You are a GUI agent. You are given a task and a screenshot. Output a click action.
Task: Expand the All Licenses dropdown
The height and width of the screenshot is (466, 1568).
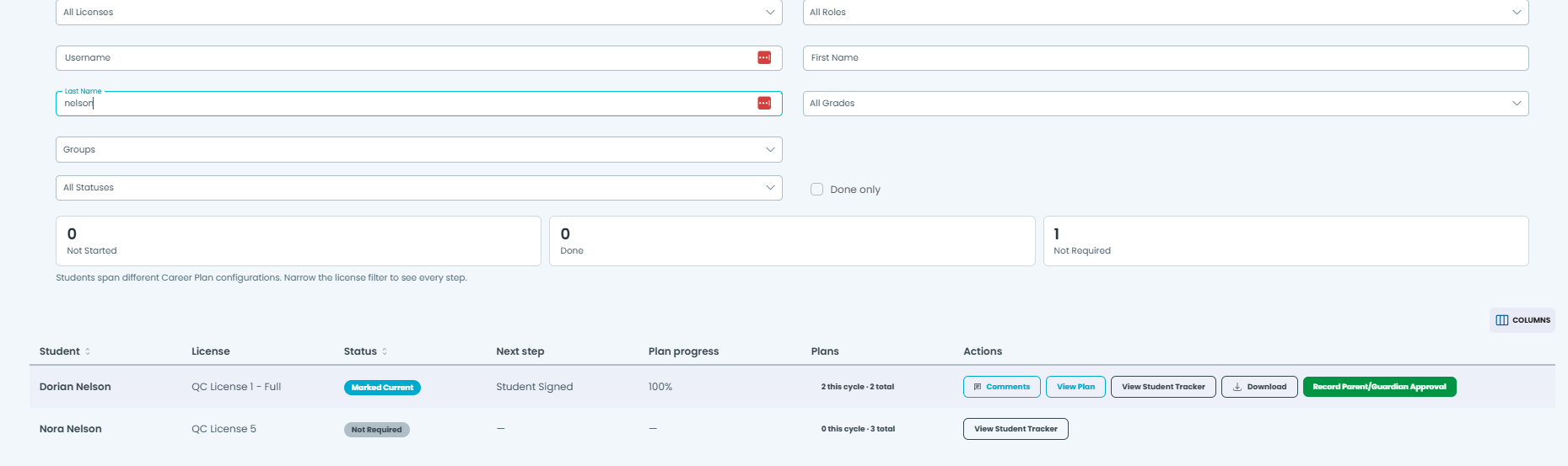(x=419, y=12)
